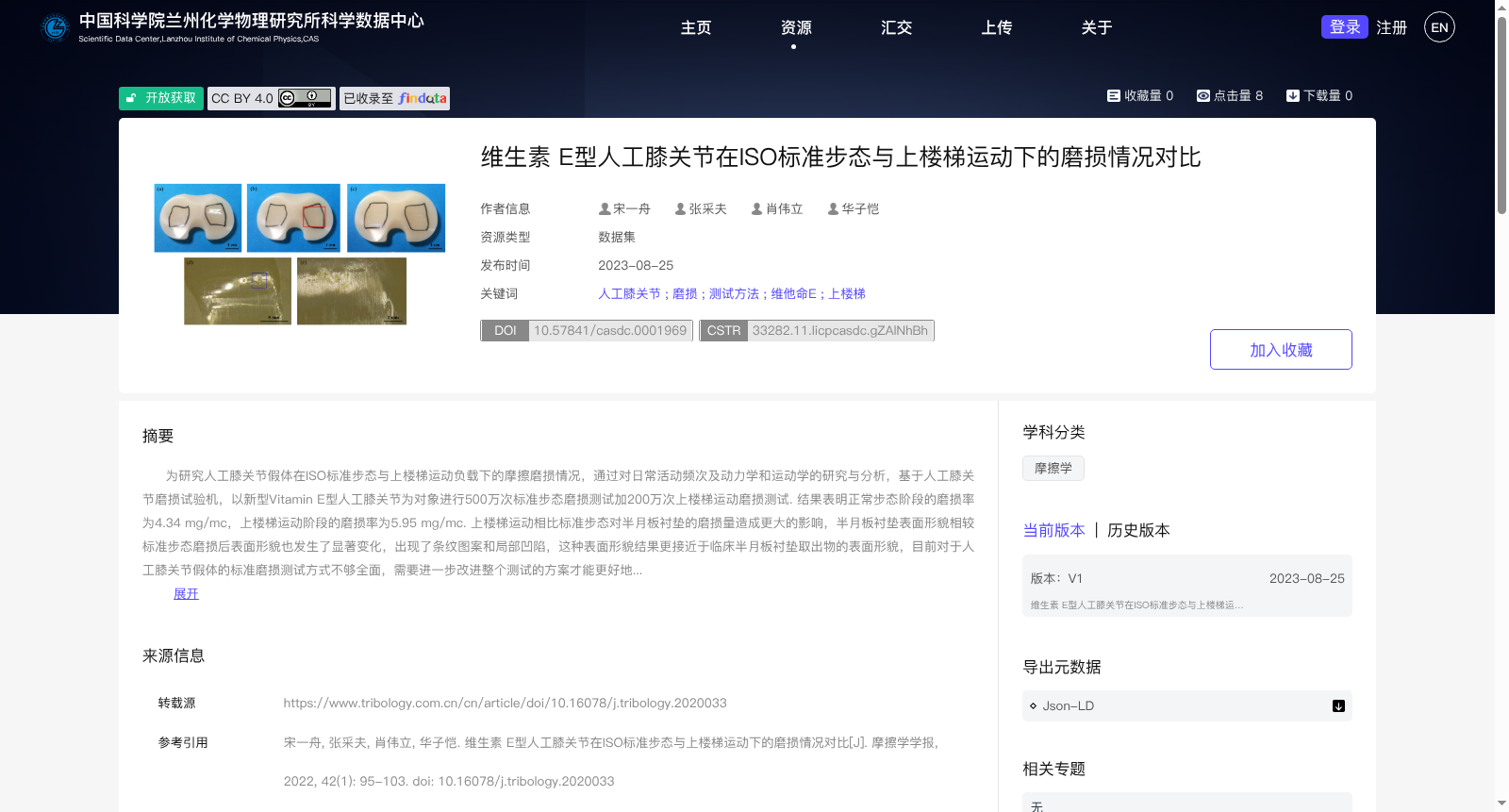
Task: Open second thumbnail with red outline
Action: pos(293,218)
